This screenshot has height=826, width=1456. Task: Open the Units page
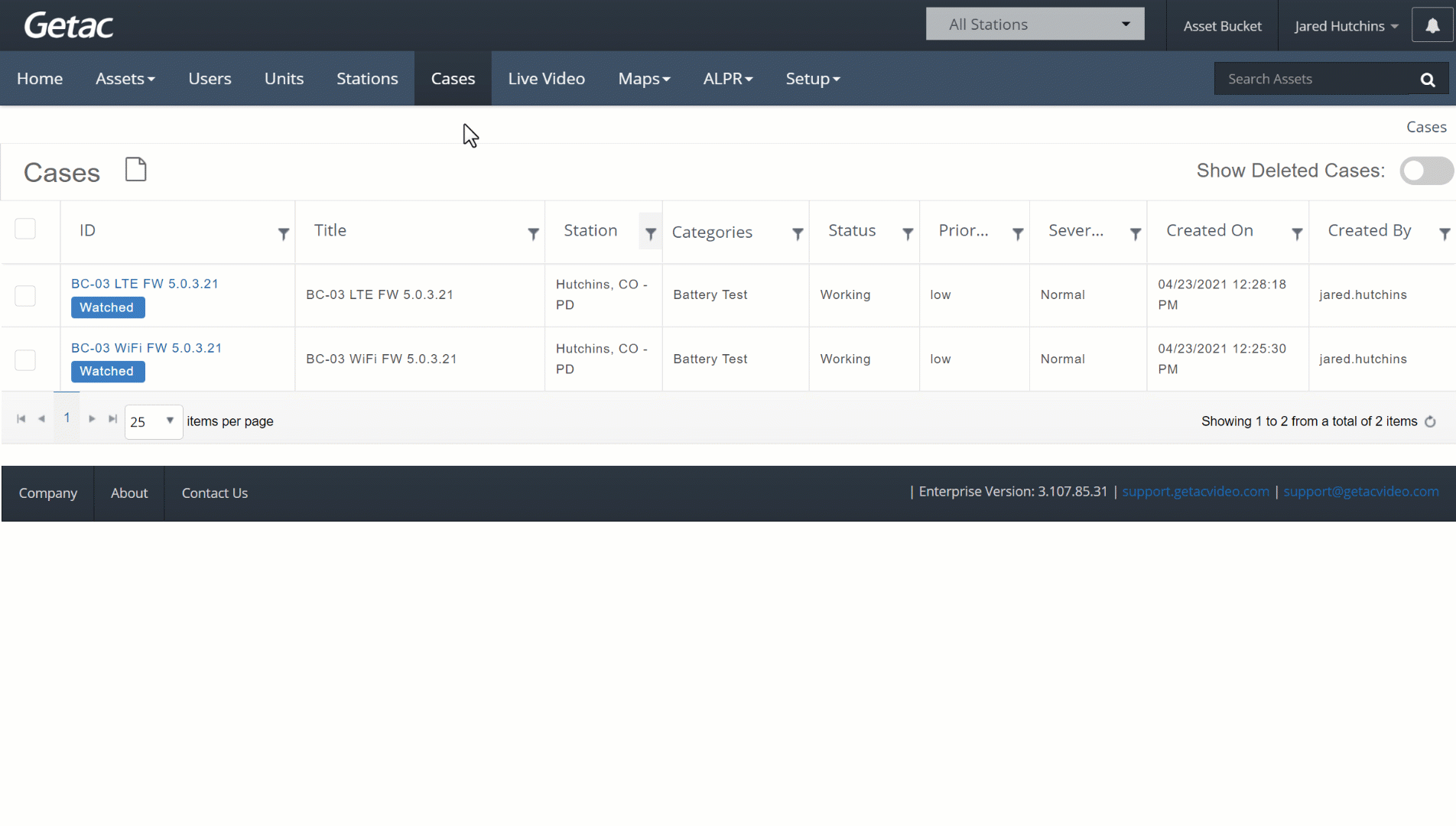(x=284, y=79)
